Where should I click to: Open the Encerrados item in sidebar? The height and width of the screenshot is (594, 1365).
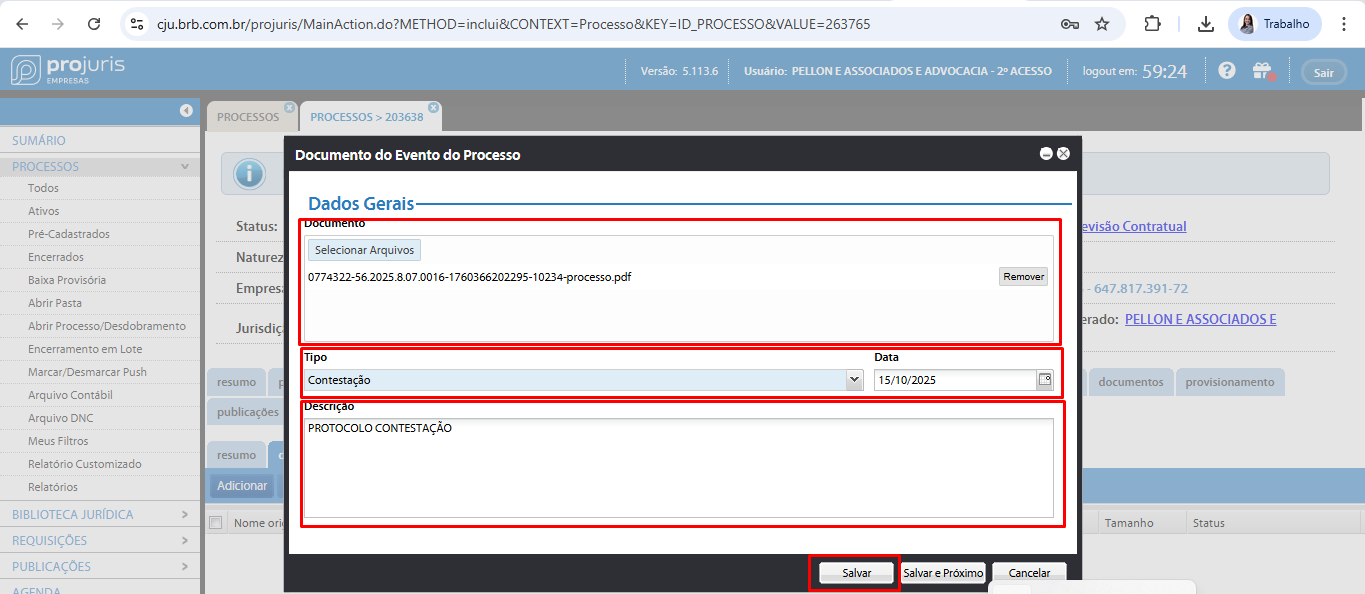point(55,257)
